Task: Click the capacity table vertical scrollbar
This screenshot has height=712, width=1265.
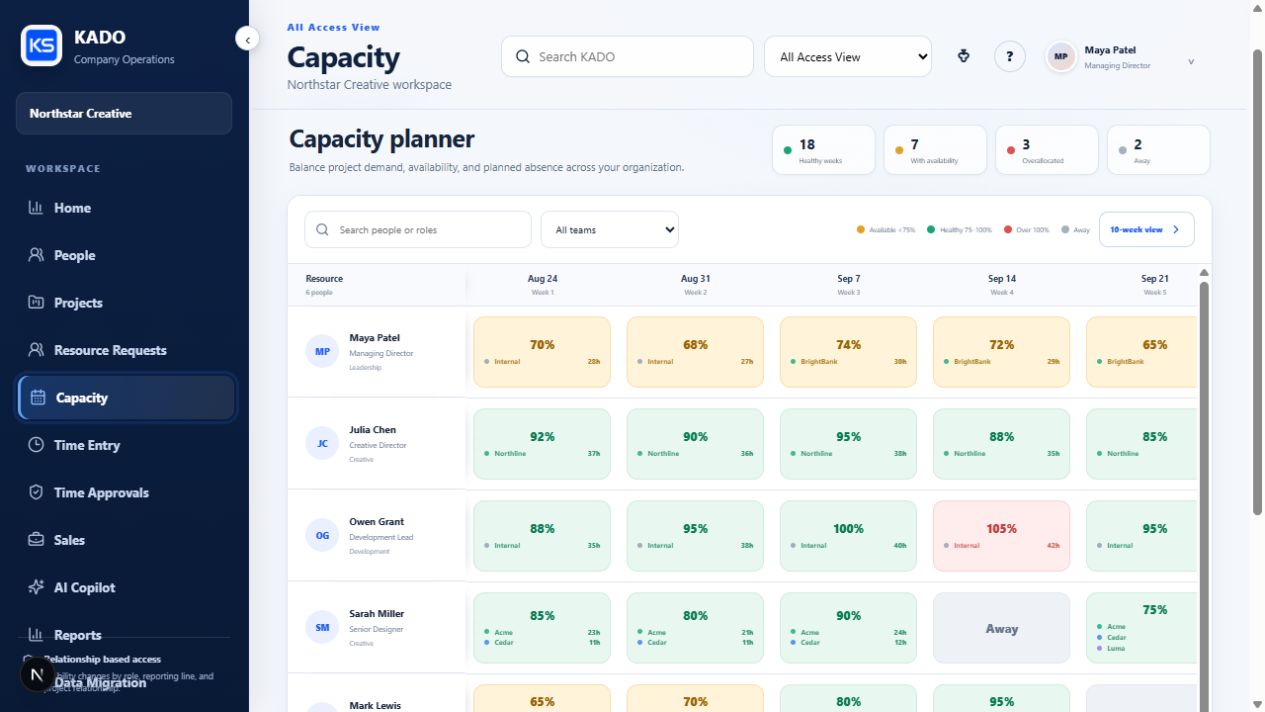Action: click(x=1204, y=490)
